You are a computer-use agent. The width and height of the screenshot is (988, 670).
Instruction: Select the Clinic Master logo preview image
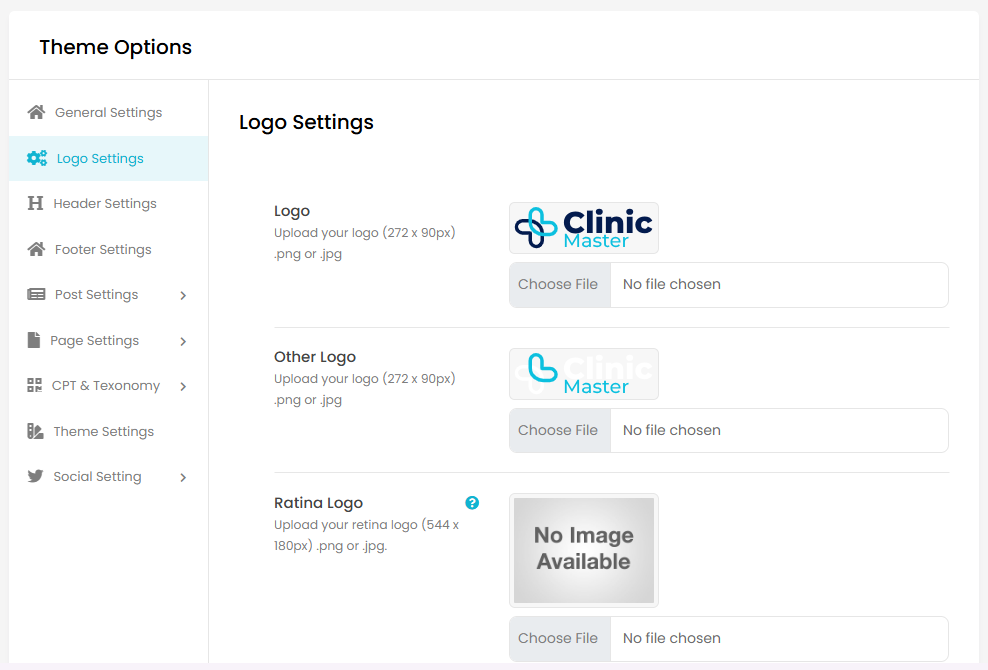coord(584,228)
